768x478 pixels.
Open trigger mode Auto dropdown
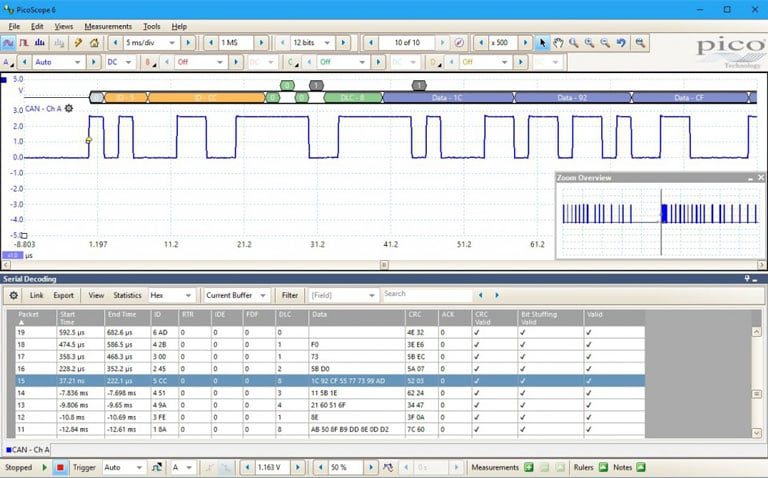(139, 468)
